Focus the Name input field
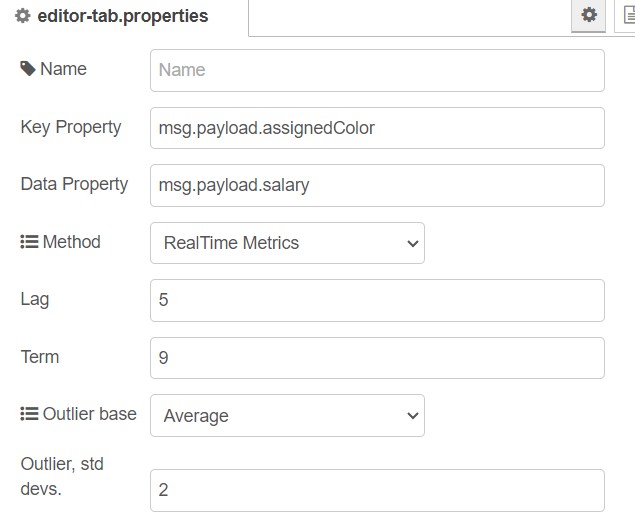 click(377, 70)
